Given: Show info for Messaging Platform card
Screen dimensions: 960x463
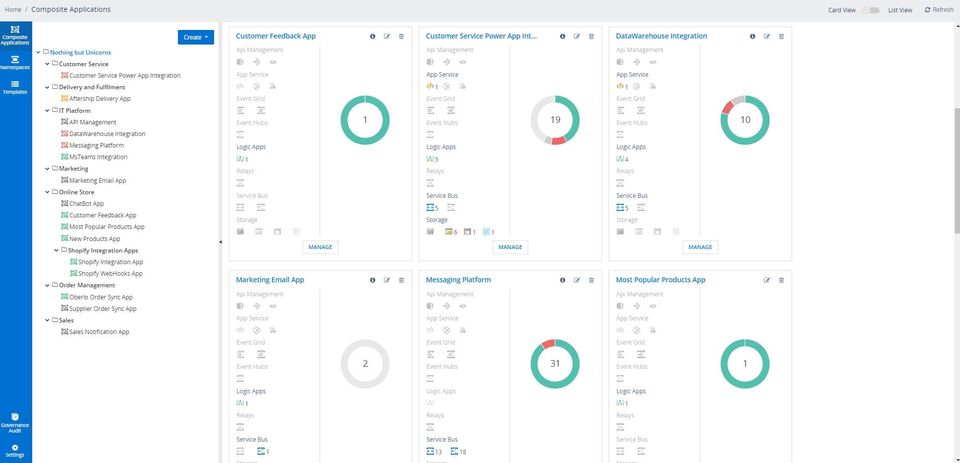Looking at the screenshot, I should coord(562,280).
